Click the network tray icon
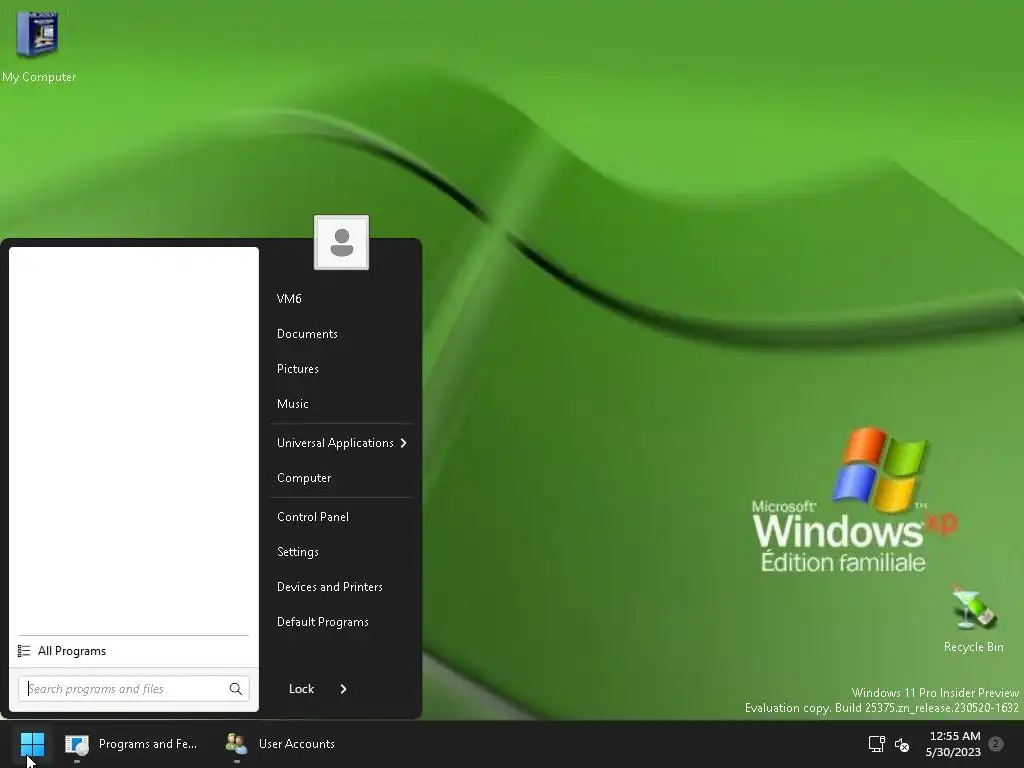The image size is (1024, 768). pos(876,744)
